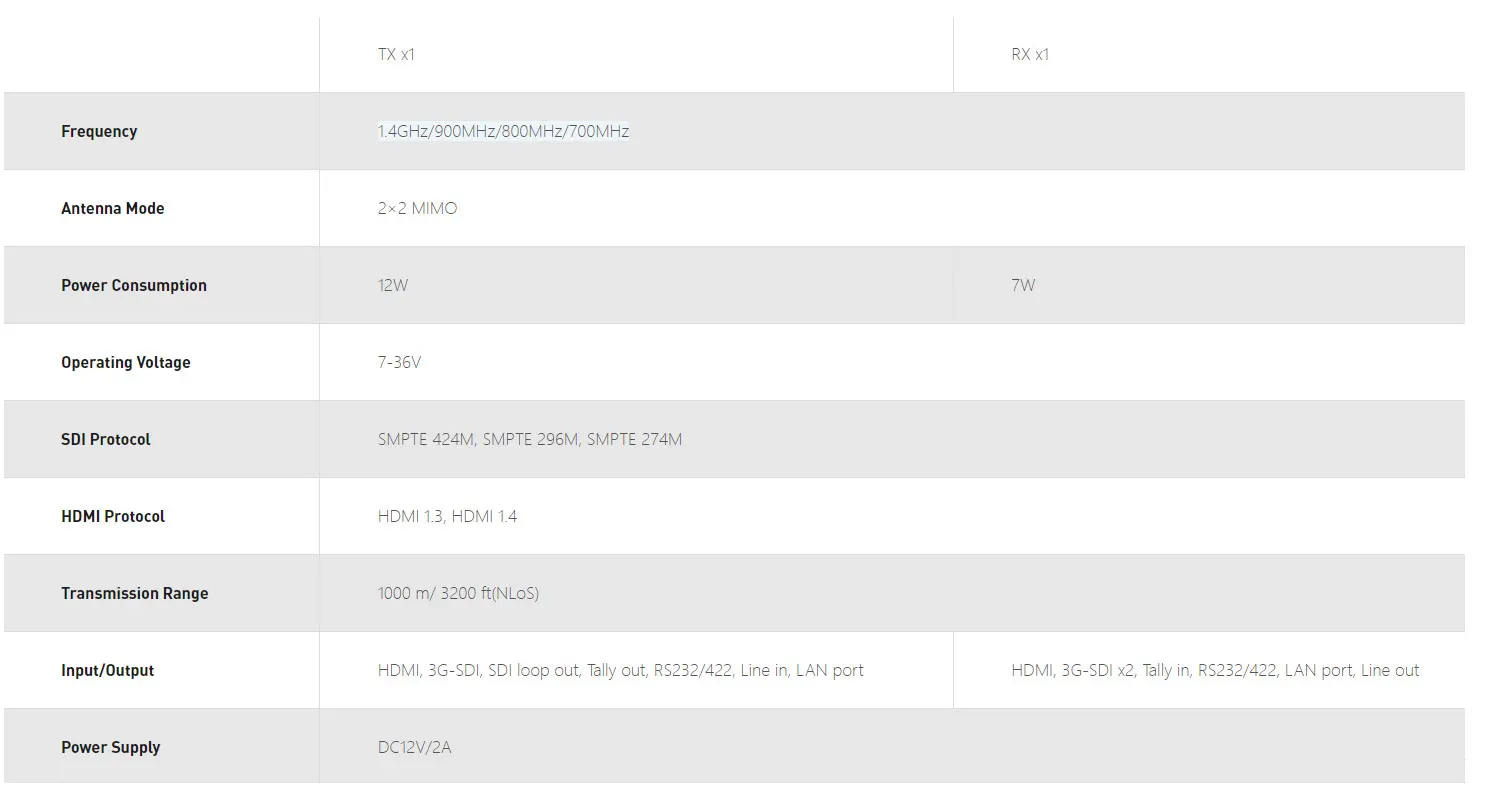Click the 7-36V voltage value
The width and height of the screenshot is (1500, 800).
(399, 362)
